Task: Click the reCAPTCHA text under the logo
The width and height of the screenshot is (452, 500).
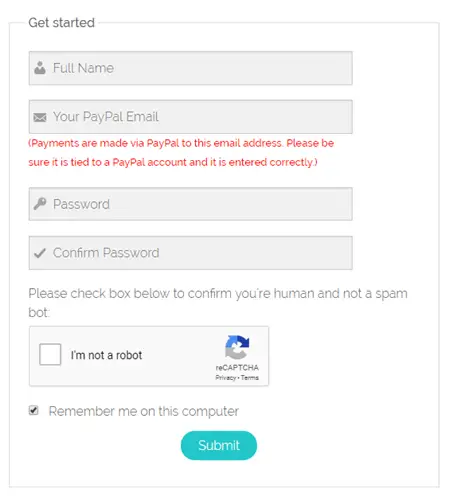Action: tap(237, 367)
